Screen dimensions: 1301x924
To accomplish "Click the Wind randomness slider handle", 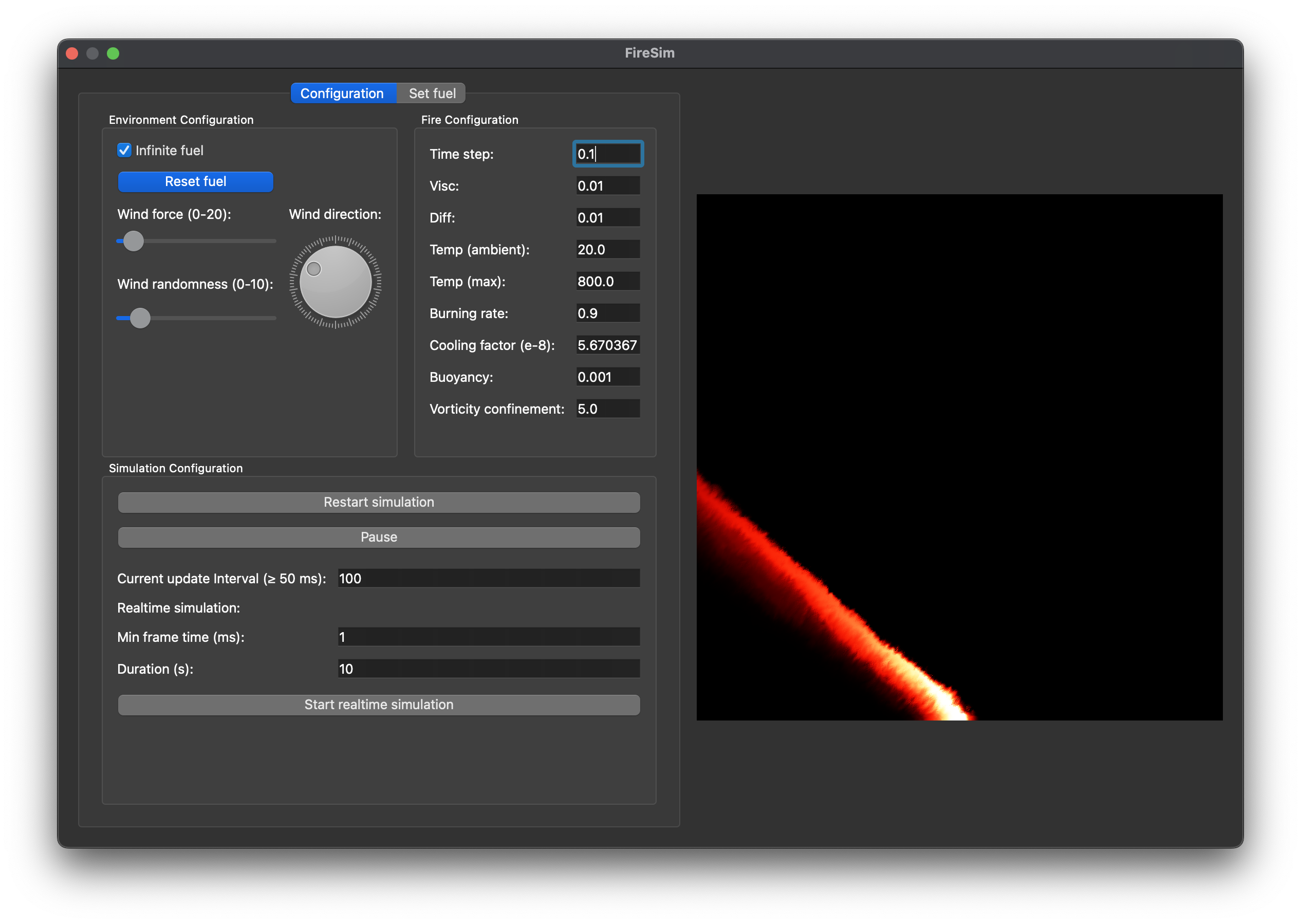I will [140, 318].
